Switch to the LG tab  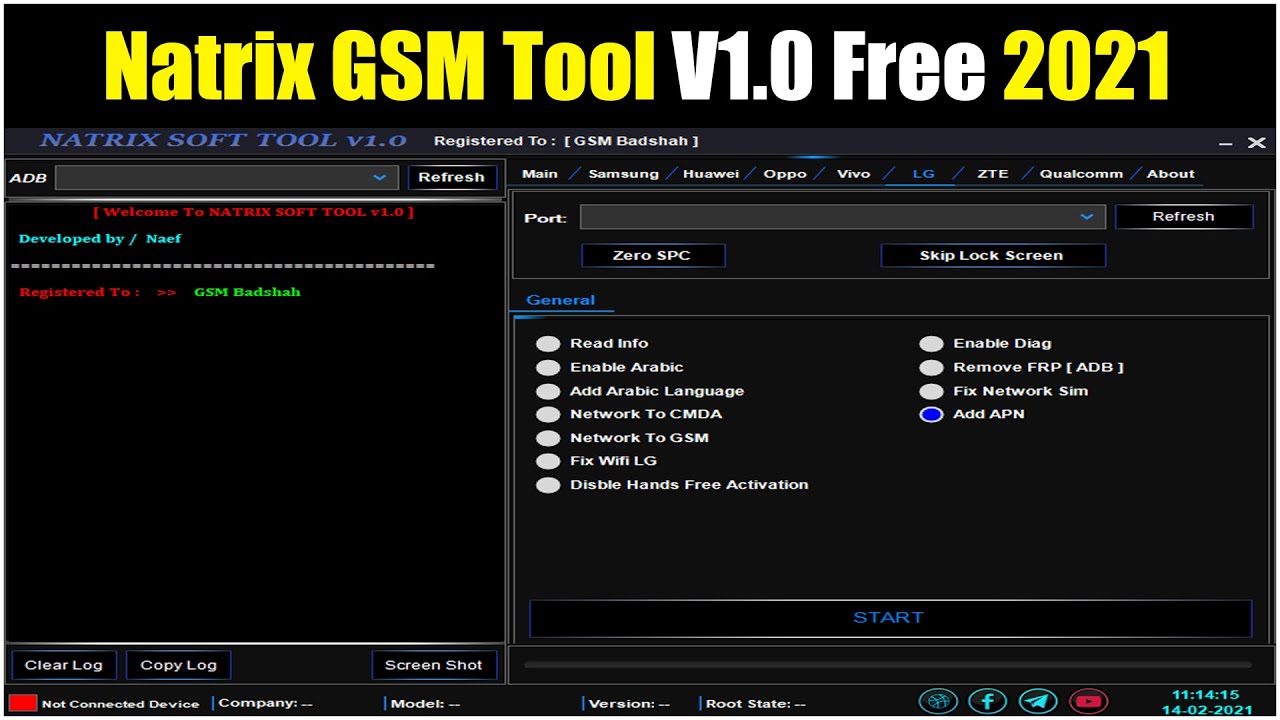pos(923,174)
